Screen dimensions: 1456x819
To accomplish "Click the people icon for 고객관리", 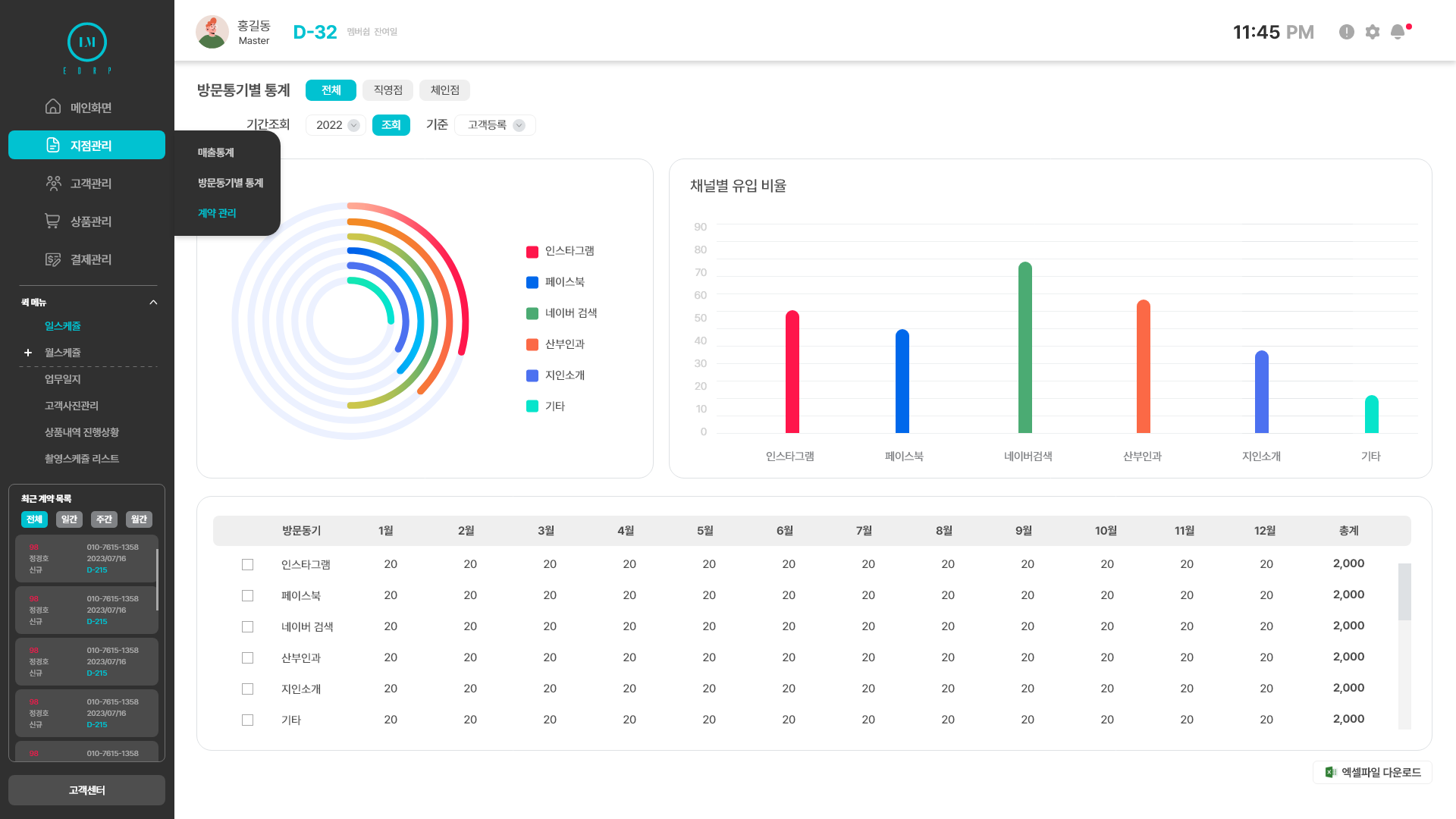I will pos(53,183).
